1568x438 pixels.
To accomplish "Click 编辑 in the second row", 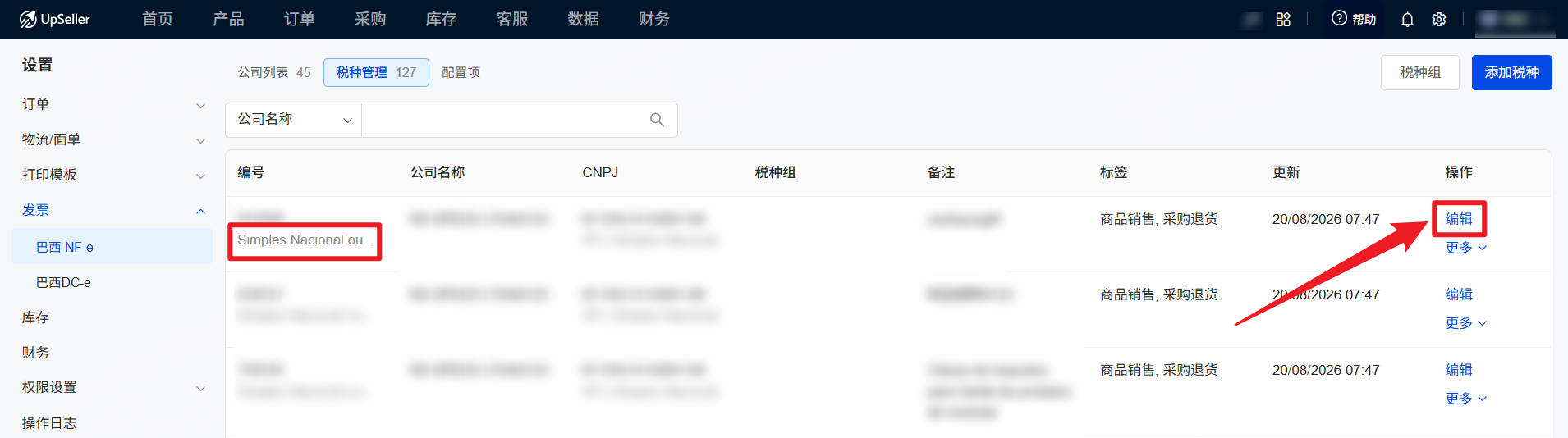I will (1459, 294).
